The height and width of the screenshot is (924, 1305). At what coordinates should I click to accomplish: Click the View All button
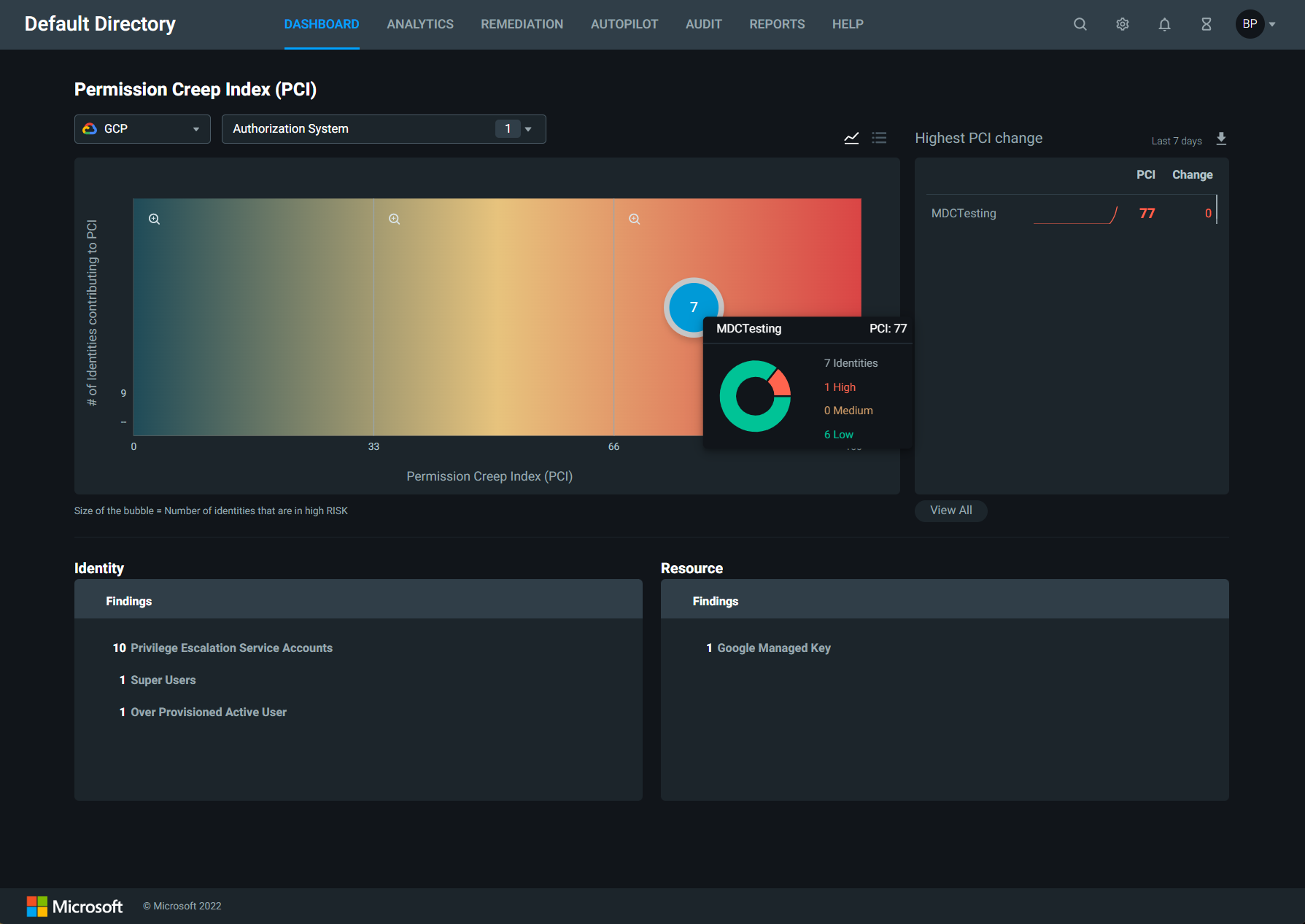[x=950, y=510]
